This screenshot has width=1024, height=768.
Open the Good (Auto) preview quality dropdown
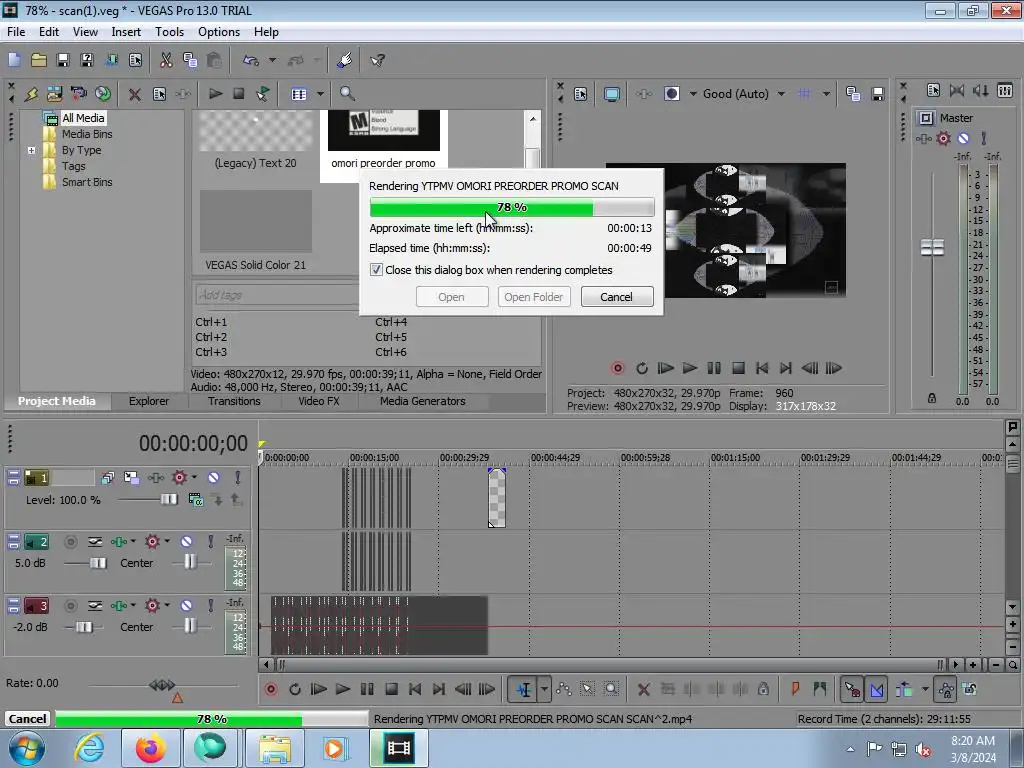coord(781,94)
